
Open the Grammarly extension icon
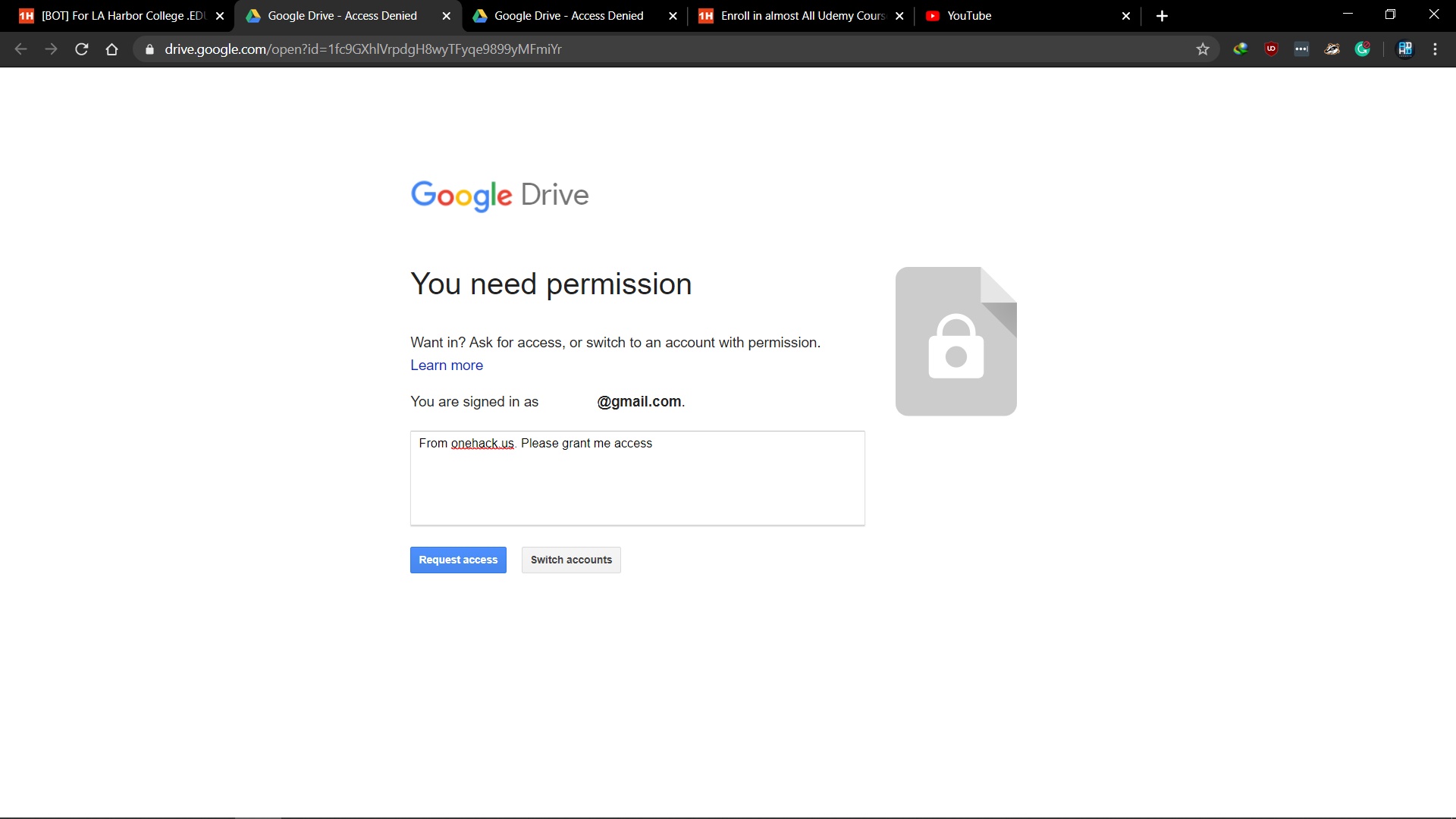tap(1363, 49)
